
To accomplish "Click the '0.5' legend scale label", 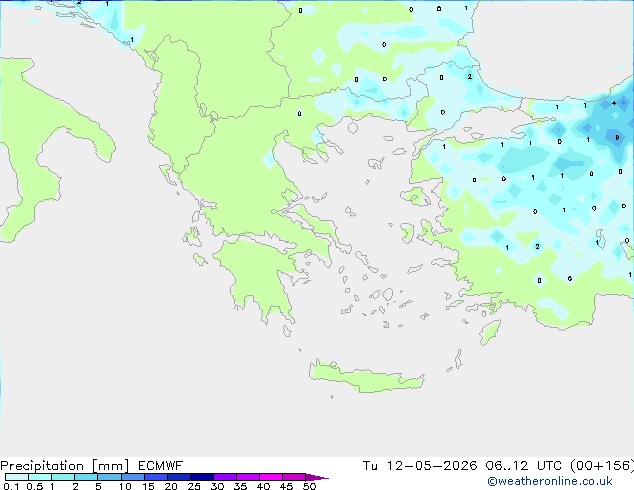I will point(35,486).
